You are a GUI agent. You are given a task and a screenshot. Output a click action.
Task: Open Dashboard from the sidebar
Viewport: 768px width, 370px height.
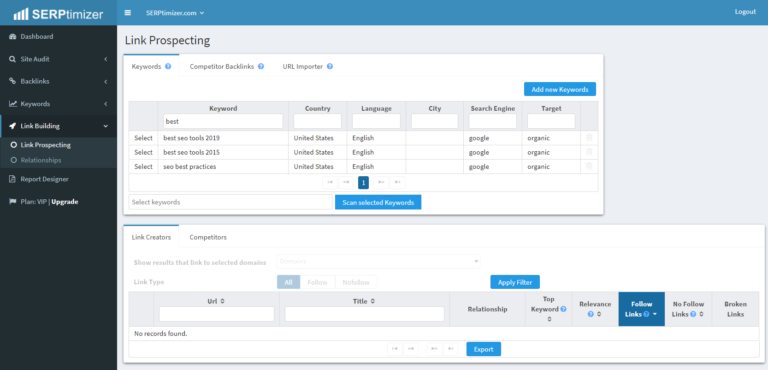[x=37, y=37]
